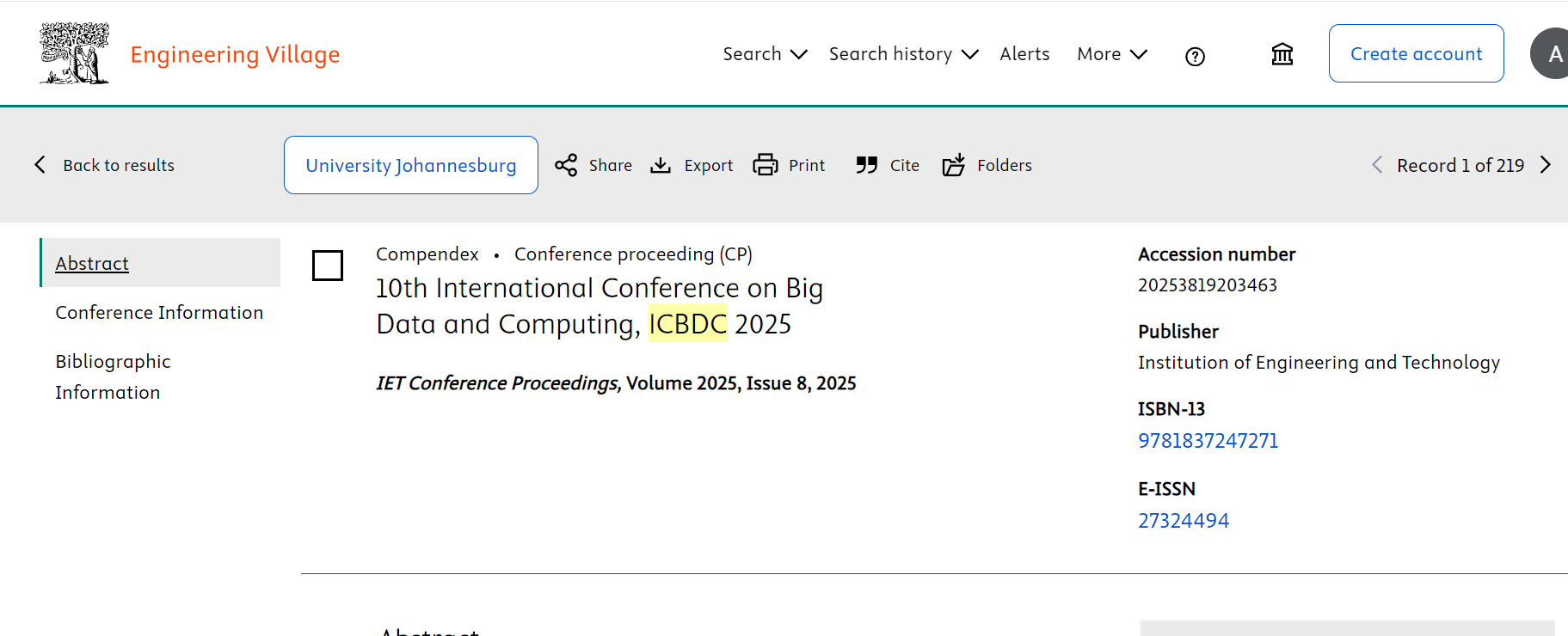This screenshot has width=1568, height=636.
Task: Jump to the Conference Information section
Action: point(159,313)
